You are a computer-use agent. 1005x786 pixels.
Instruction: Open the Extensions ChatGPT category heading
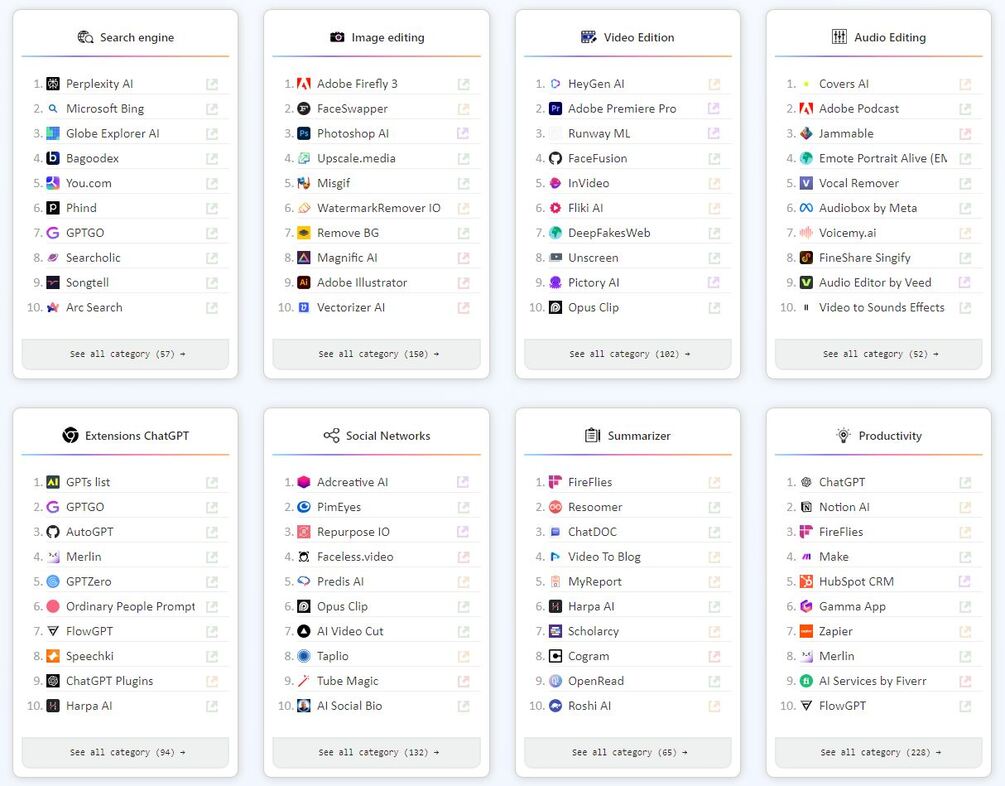[x=126, y=436]
